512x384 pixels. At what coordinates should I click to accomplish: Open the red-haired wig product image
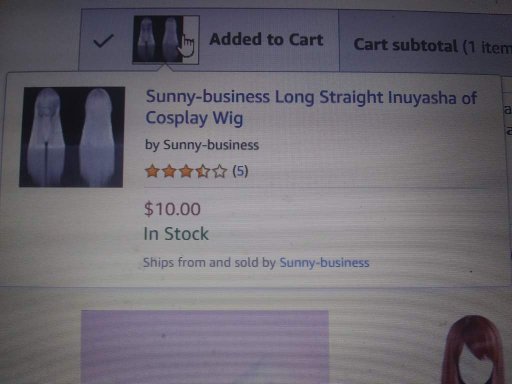click(475, 349)
